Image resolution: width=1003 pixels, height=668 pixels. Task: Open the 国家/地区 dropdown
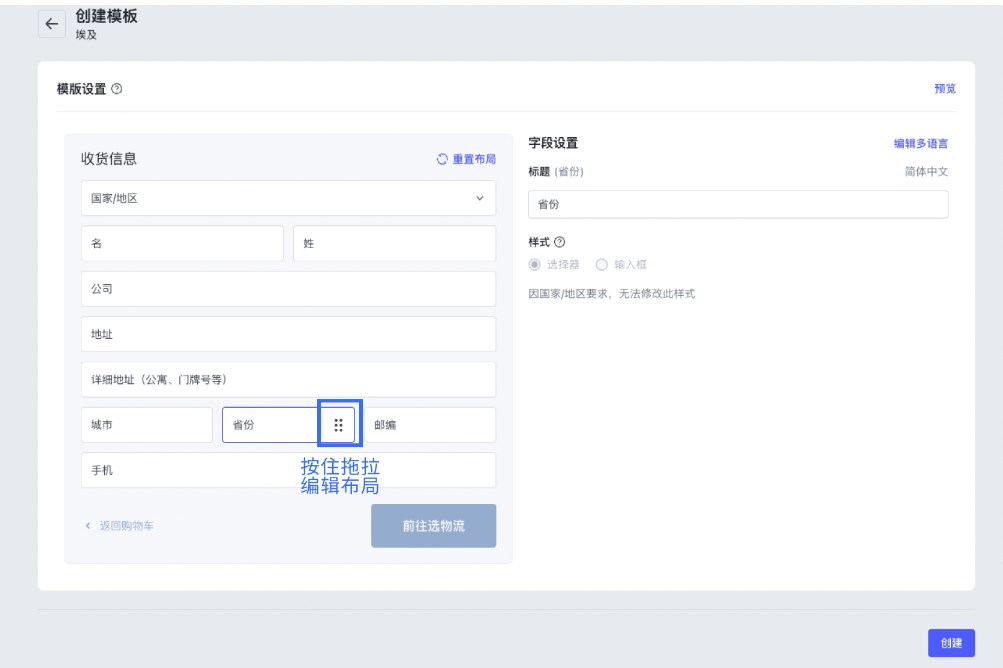point(288,198)
